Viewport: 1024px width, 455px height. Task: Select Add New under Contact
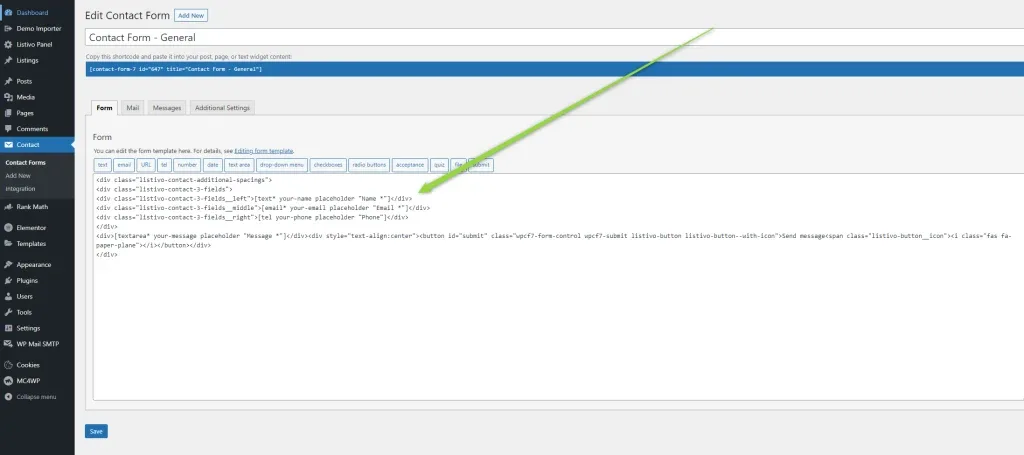(x=18, y=176)
